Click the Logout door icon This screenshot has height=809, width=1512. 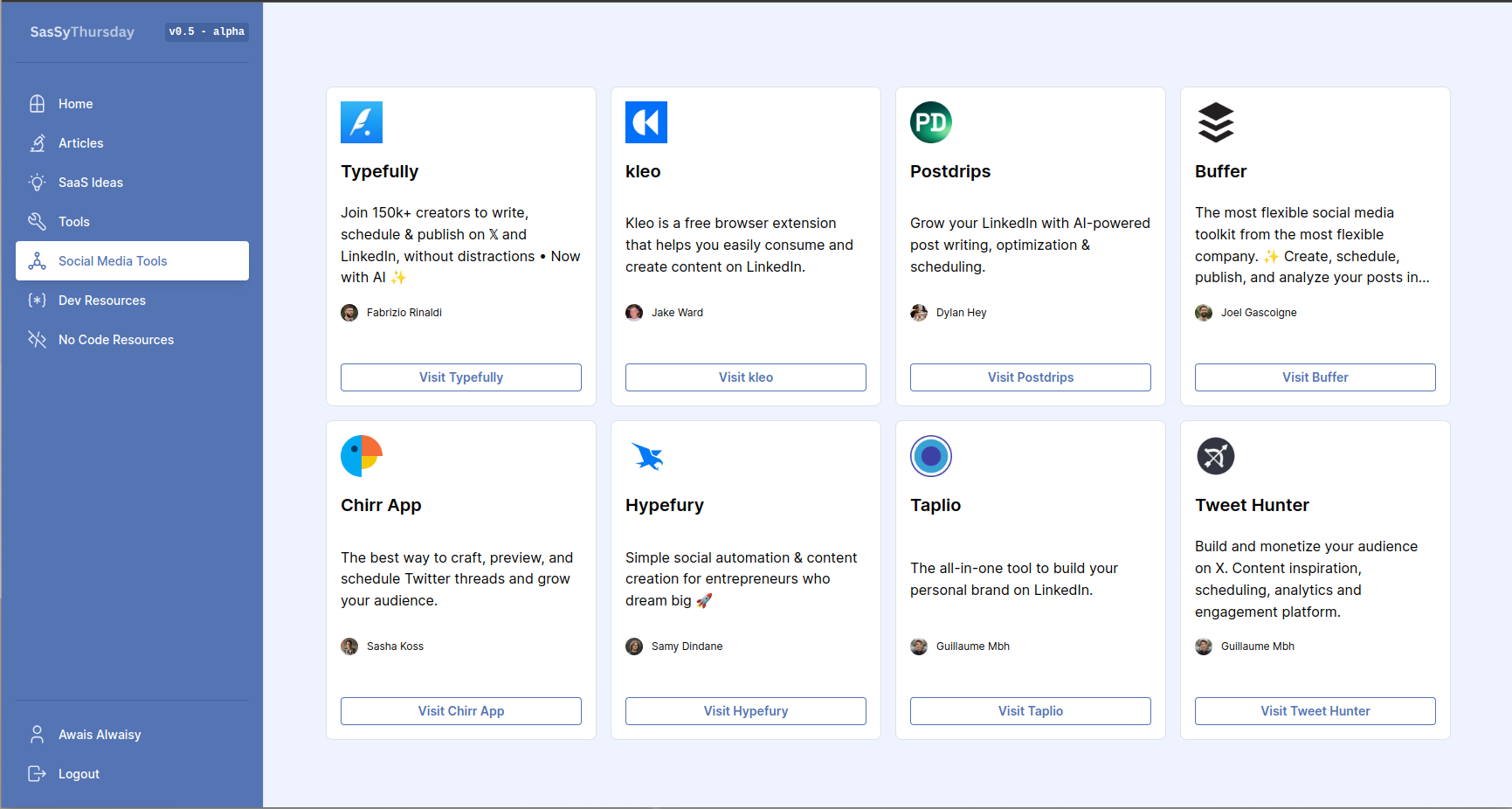tap(37, 774)
